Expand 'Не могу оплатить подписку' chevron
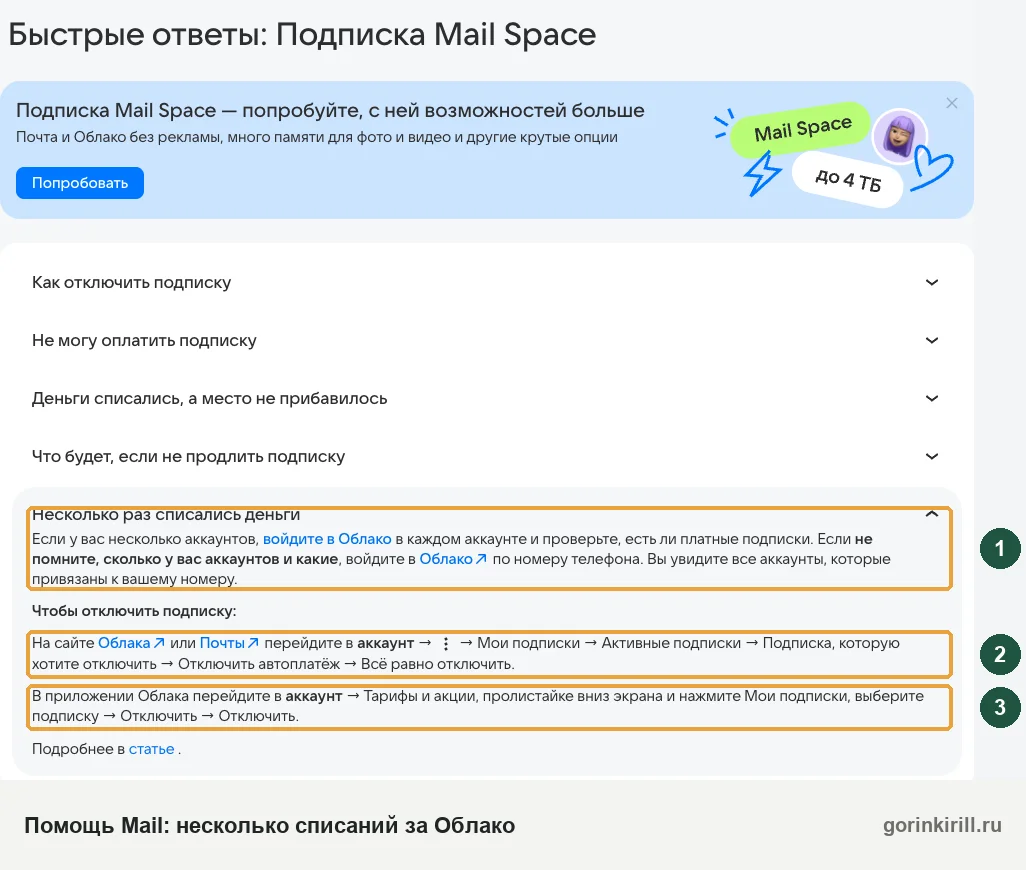The width and height of the screenshot is (1026, 870). [932, 340]
